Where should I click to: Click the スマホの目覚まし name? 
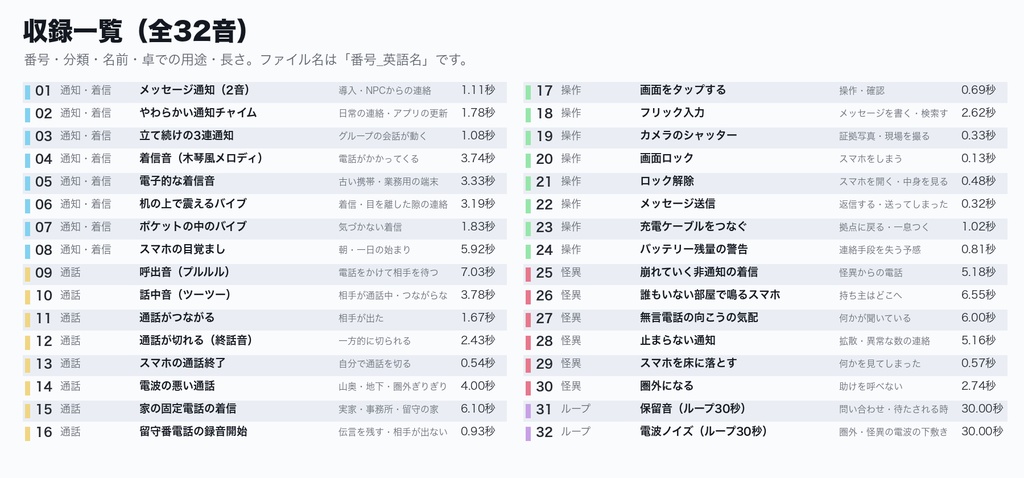[182, 249]
